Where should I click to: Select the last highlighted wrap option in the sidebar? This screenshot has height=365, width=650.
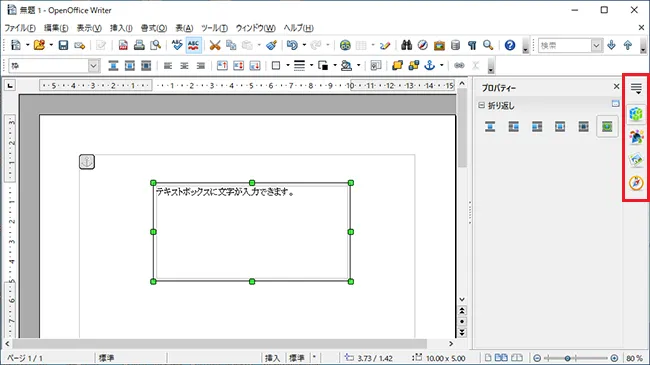click(607, 127)
